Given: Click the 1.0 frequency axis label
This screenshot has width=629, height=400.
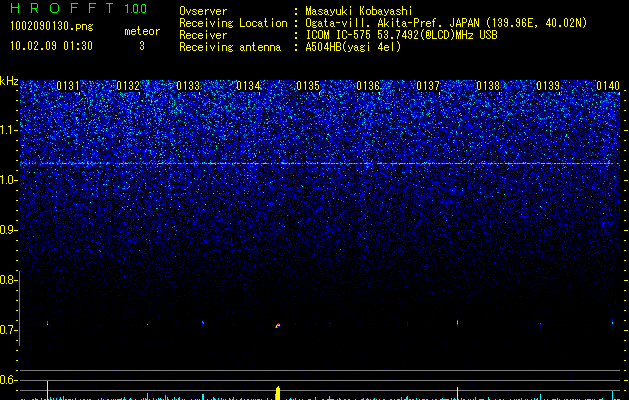Looking at the screenshot, I should (x=9, y=180).
